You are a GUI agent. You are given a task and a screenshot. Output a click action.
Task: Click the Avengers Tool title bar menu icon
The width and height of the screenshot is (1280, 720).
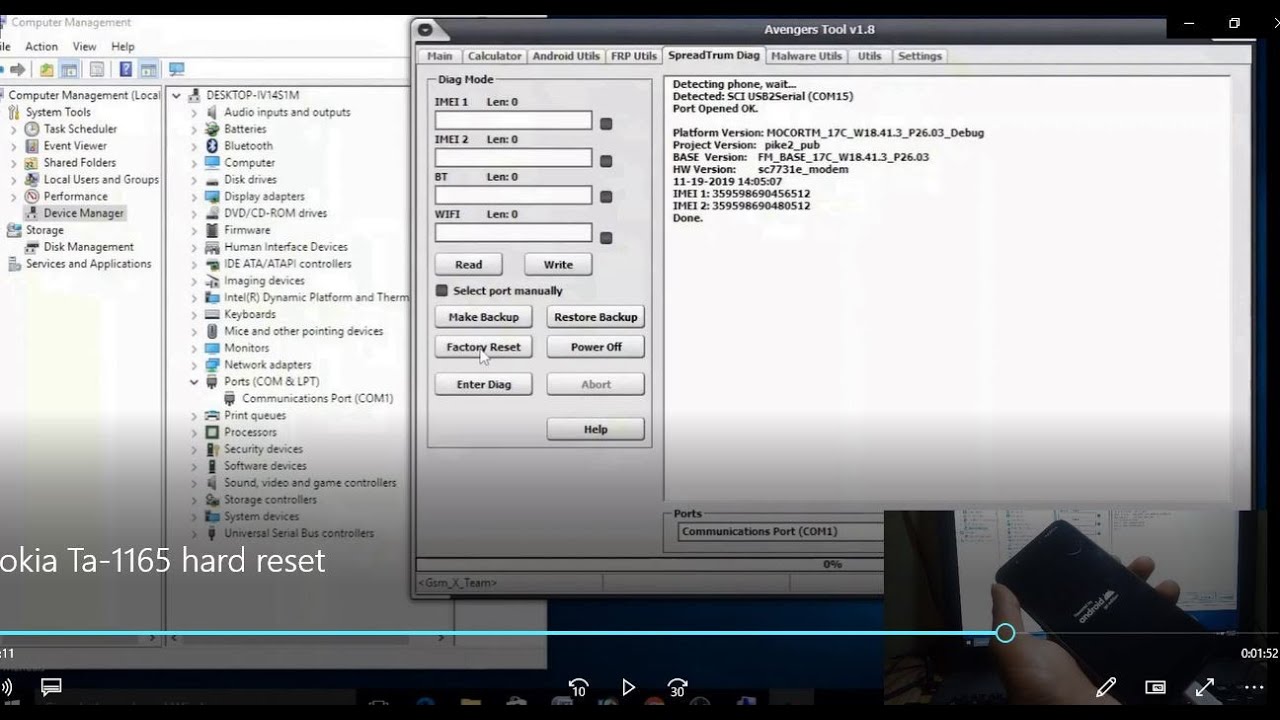(x=425, y=30)
